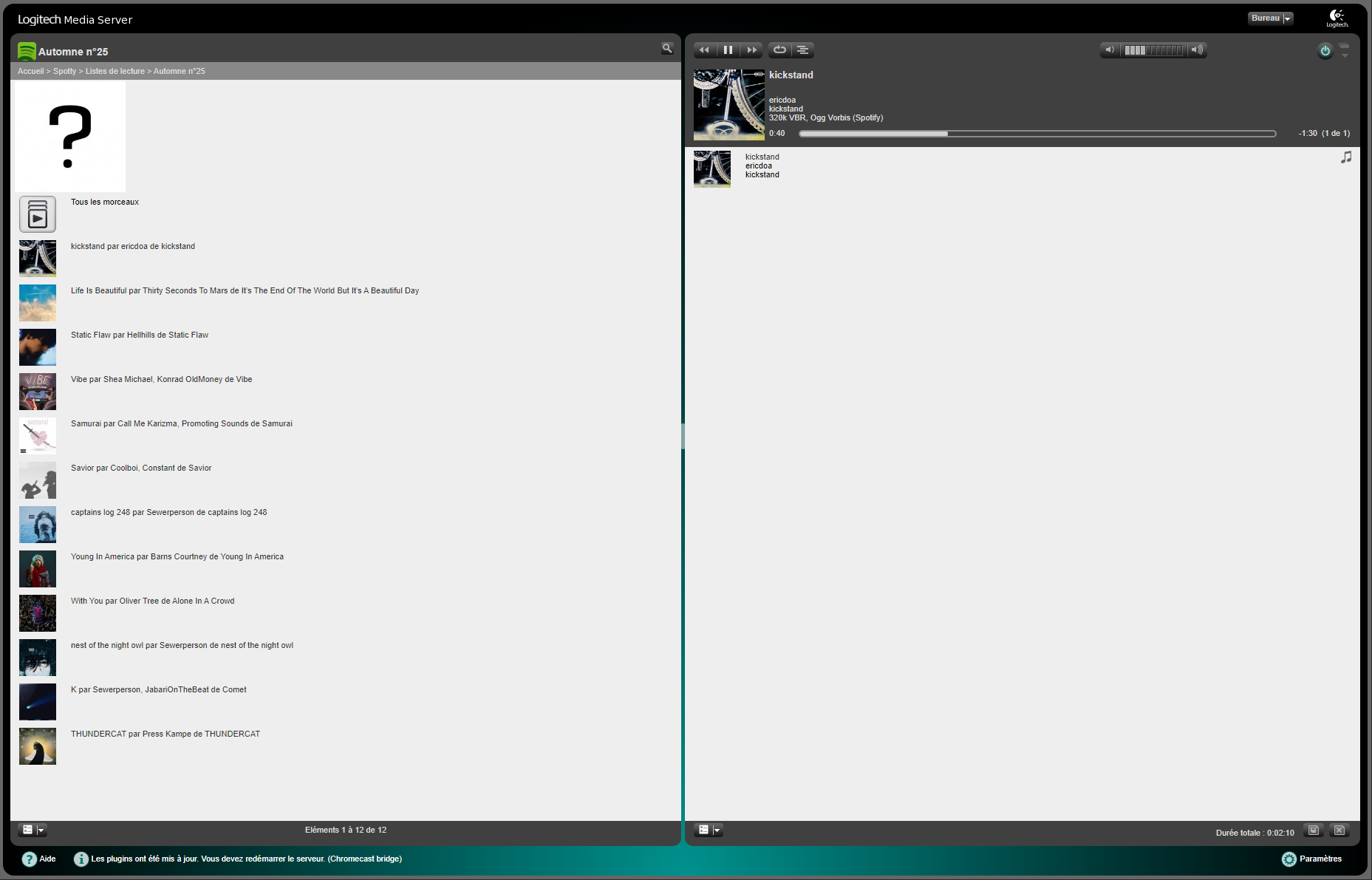The width and height of the screenshot is (1372, 880).
Task: Skip to the previous track
Action: (704, 50)
